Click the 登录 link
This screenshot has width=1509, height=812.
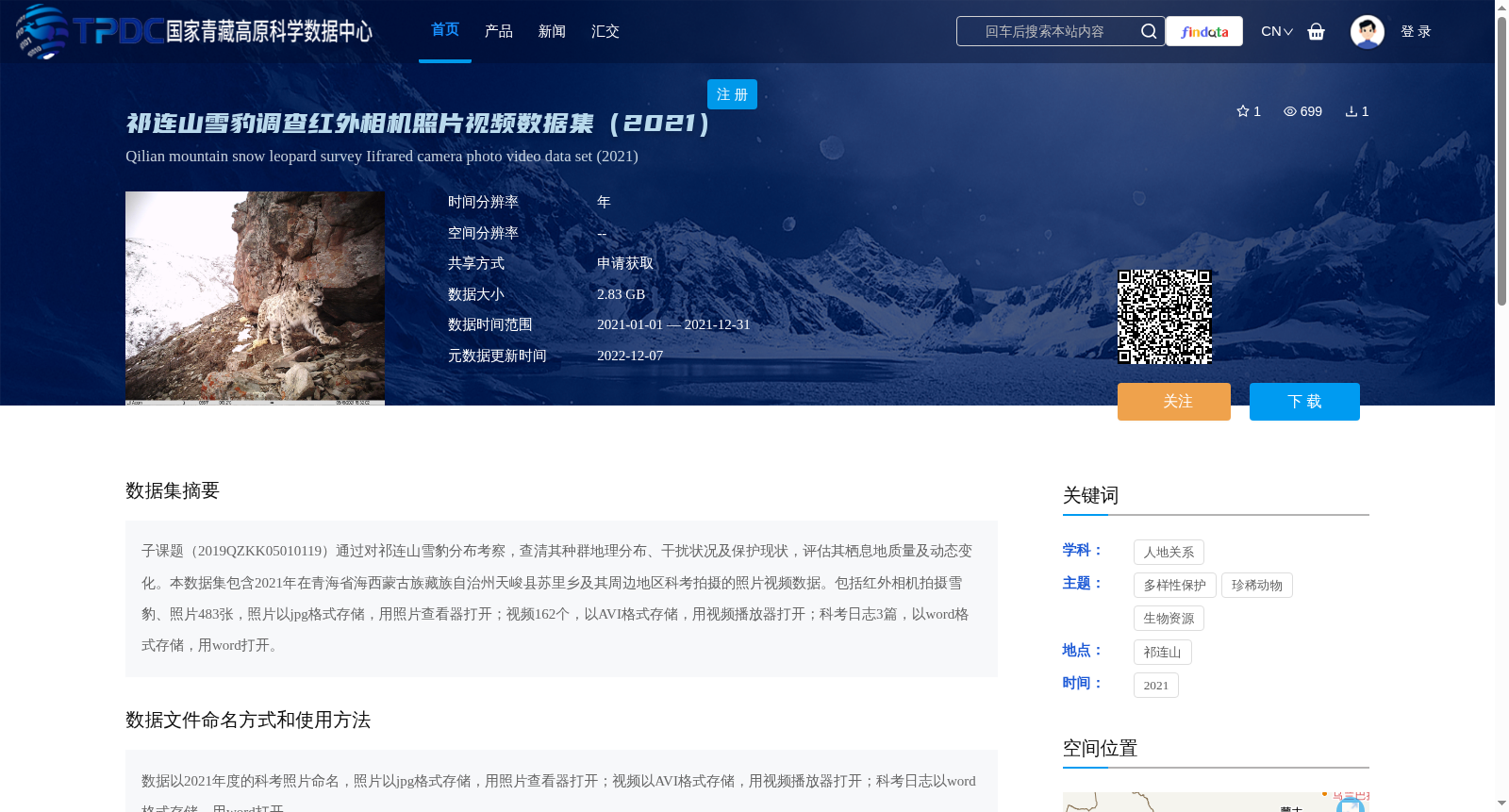click(1416, 31)
